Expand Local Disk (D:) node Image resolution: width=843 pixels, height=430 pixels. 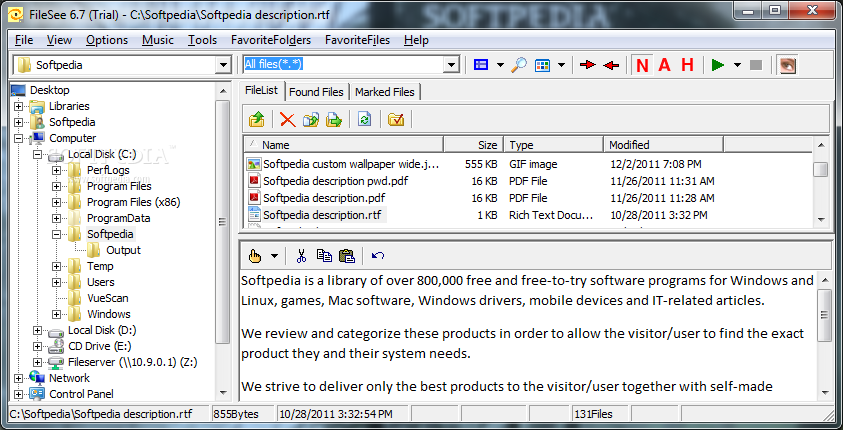38,331
